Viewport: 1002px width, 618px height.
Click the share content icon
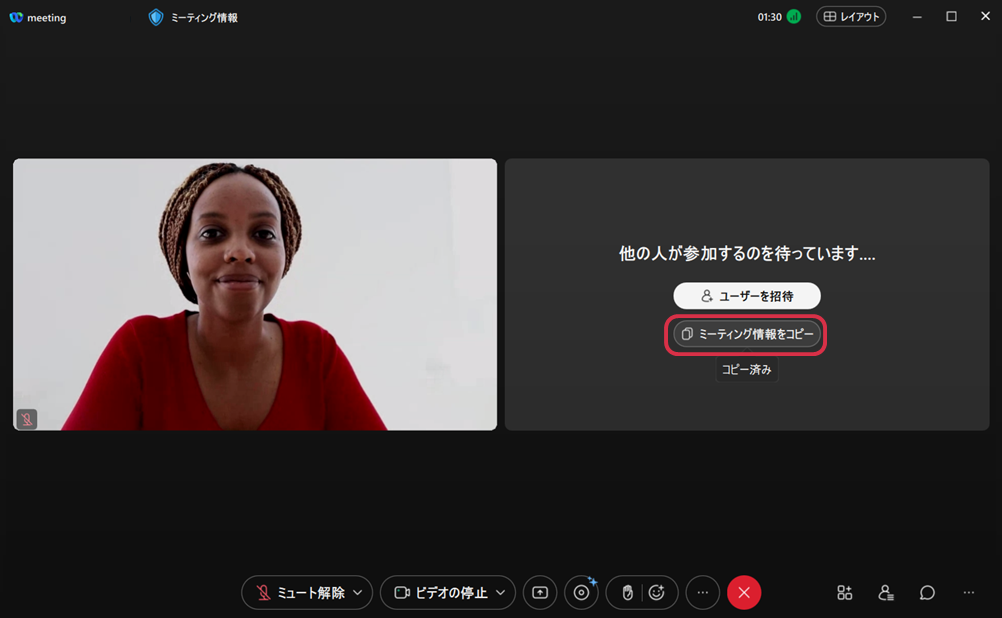pos(540,593)
